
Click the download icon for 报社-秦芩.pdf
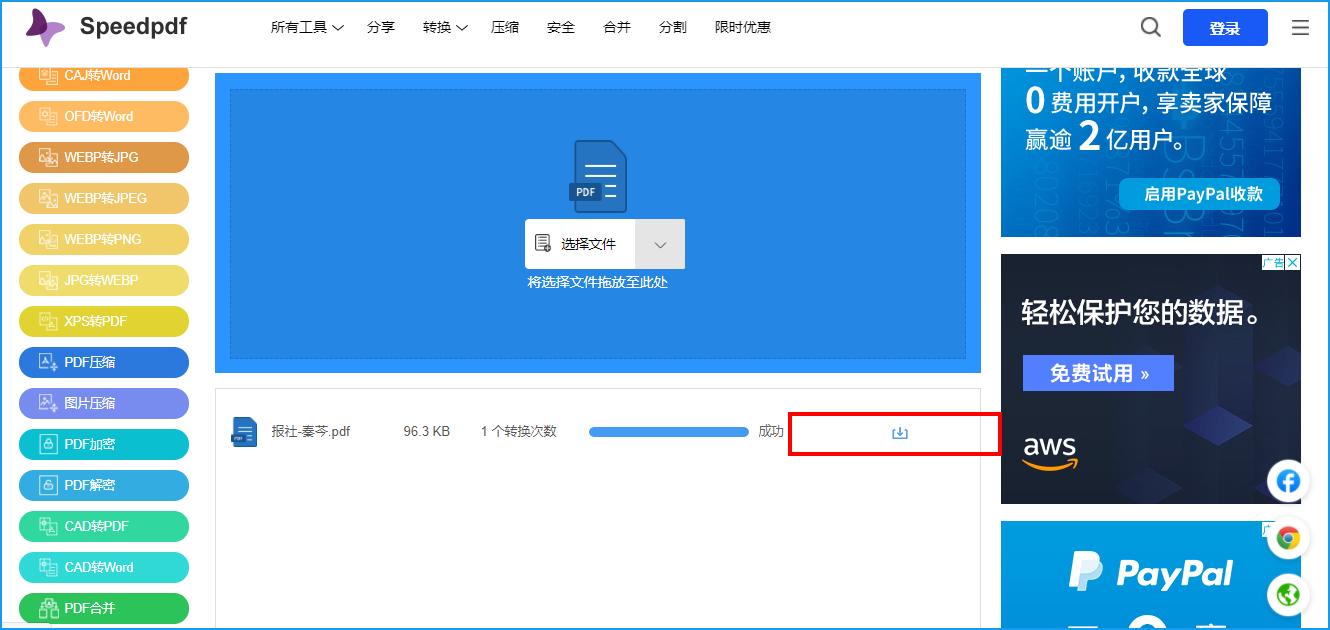tap(898, 431)
